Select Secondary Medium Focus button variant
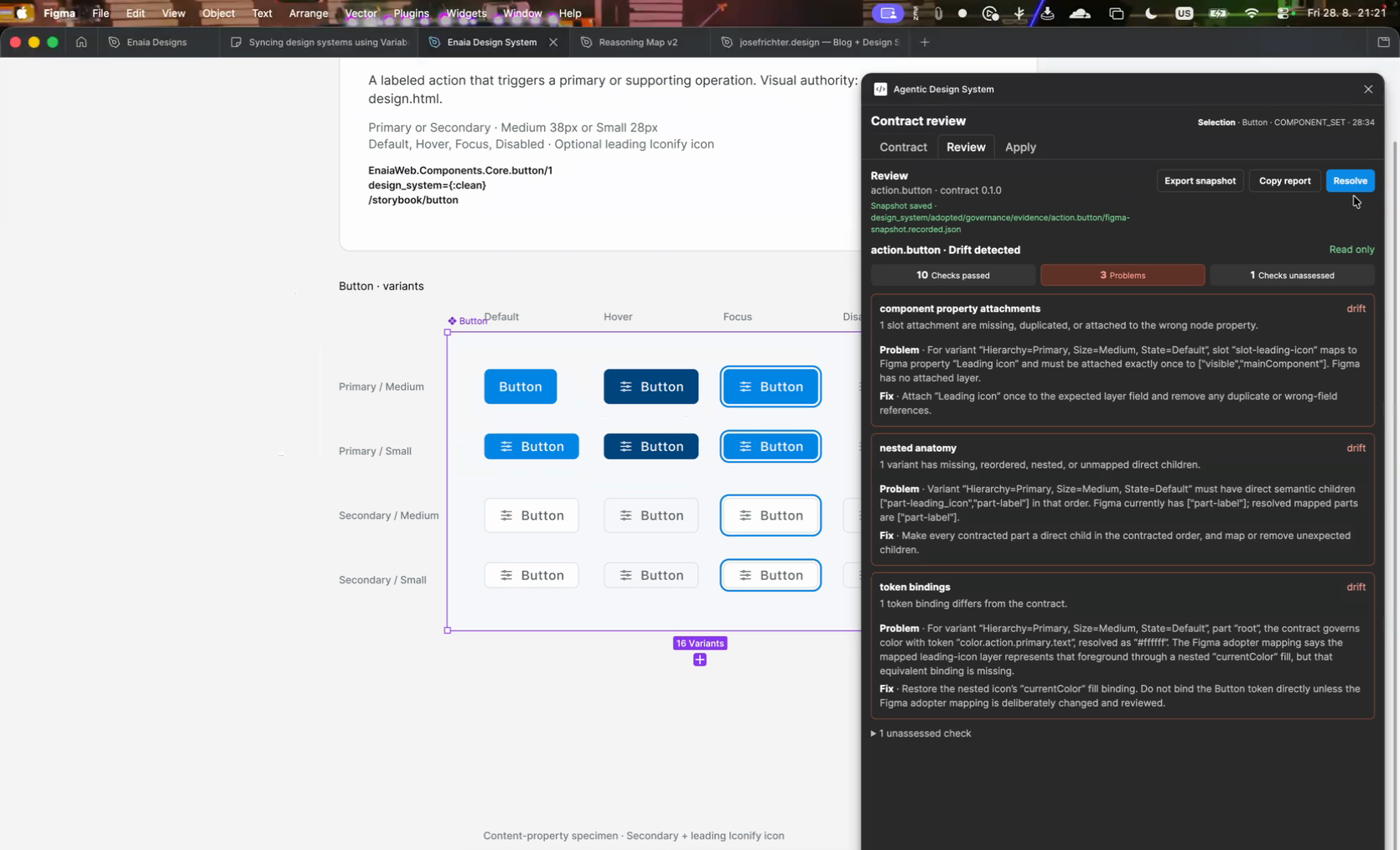This screenshot has height=850, width=1400. click(x=770, y=516)
